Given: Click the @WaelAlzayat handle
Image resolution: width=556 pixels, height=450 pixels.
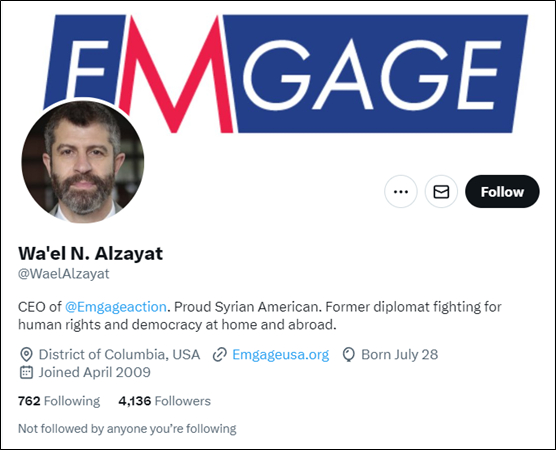Looking at the screenshot, I should pyautogui.click(x=63, y=274).
